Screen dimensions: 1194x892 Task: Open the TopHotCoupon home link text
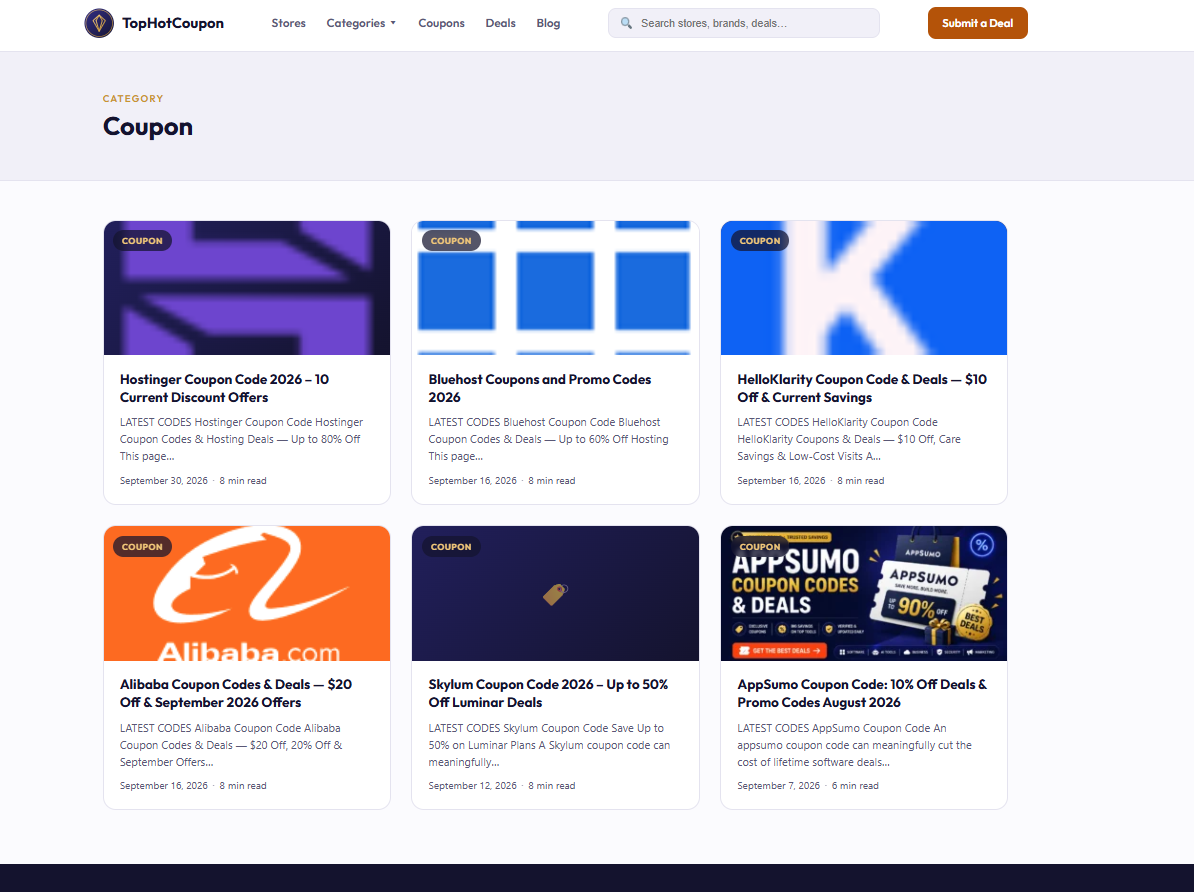[x=173, y=24]
